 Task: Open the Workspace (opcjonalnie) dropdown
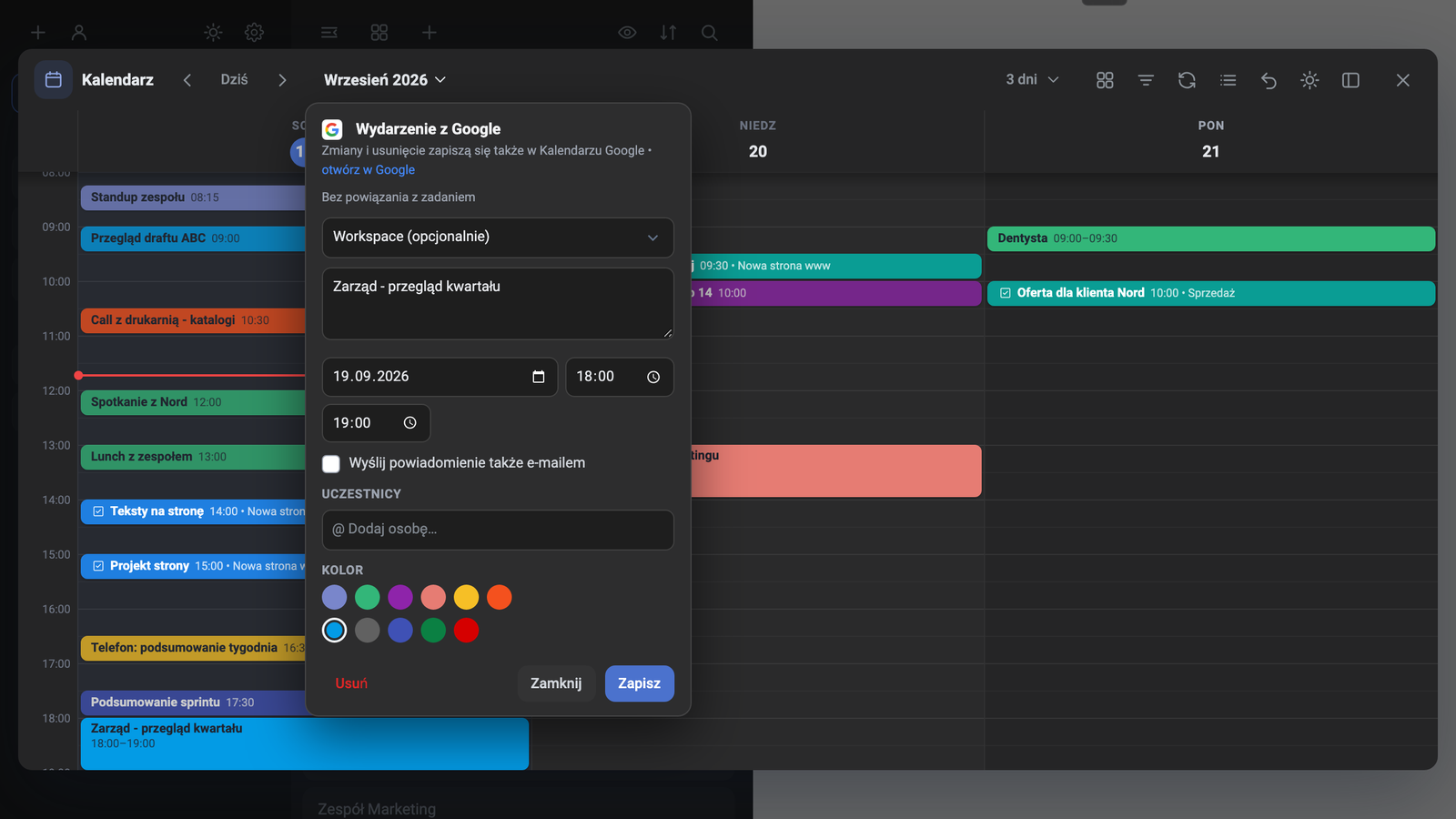tap(498, 238)
